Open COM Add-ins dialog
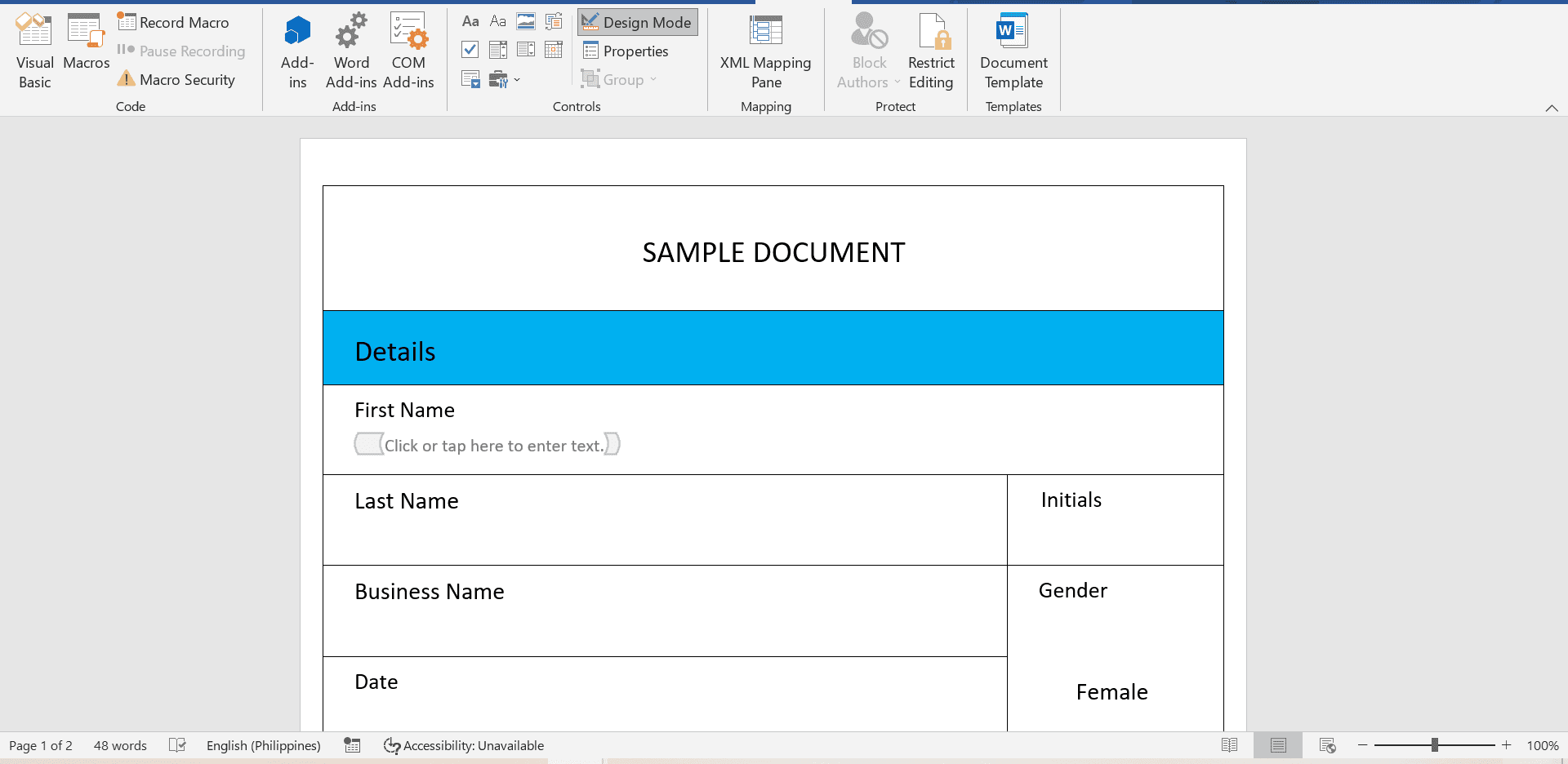The width and height of the screenshot is (1568, 764). 408,51
